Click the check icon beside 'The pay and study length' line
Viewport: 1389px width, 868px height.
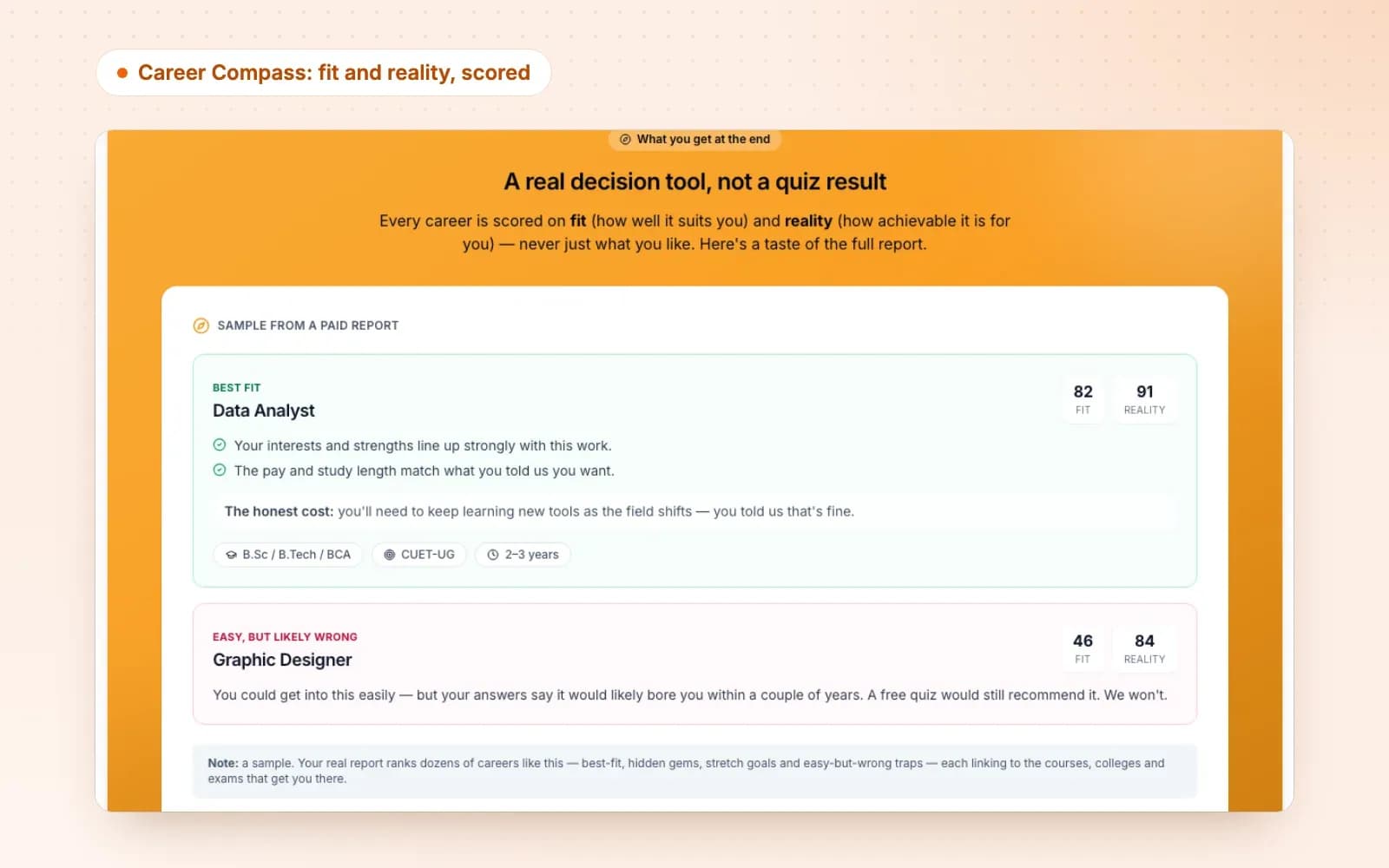220,470
